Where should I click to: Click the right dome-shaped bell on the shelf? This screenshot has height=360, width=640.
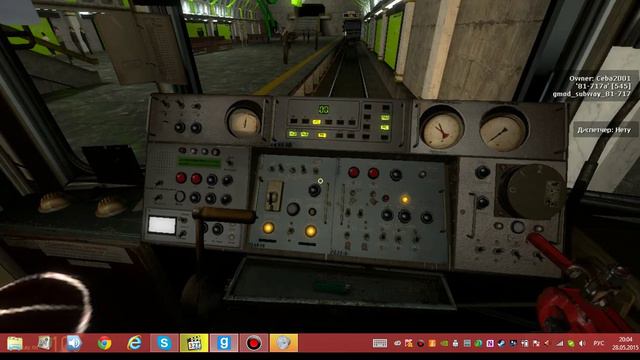pos(110,207)
